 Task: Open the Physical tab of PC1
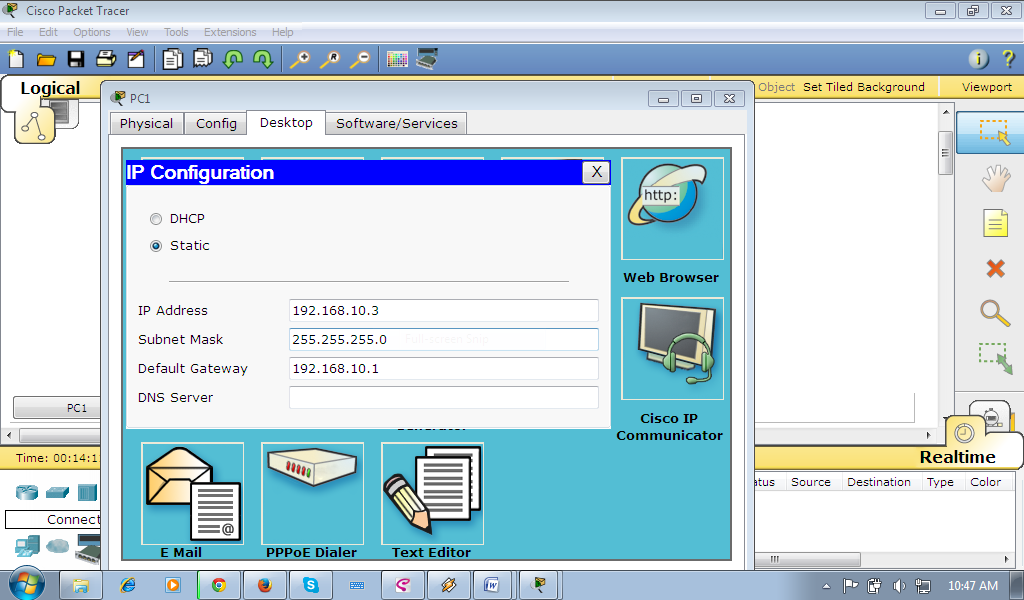pos(146,123)
